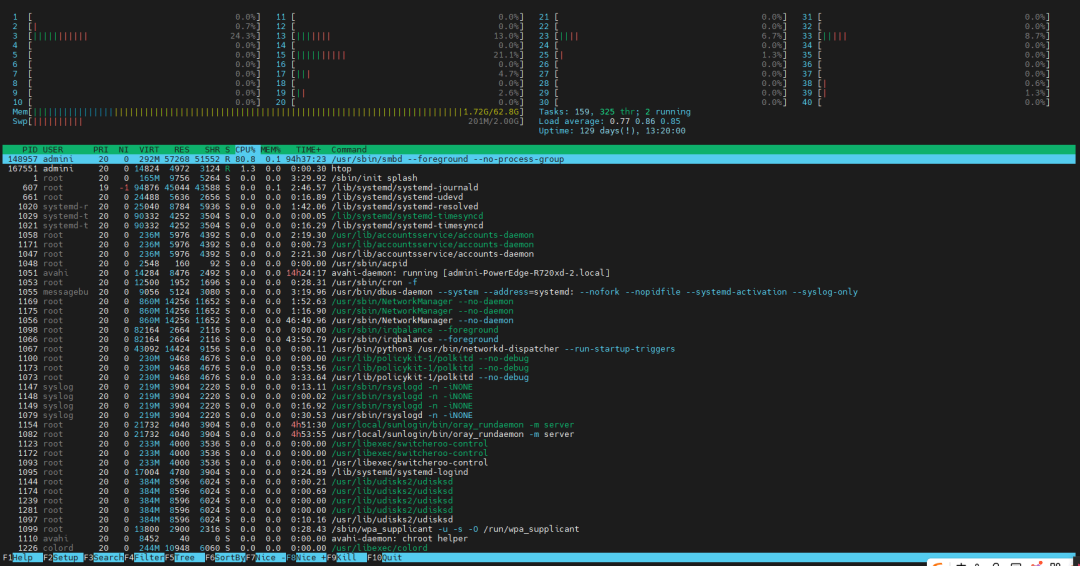Click the Load average readout
Image resolution: width=1080 pixels, height=566 pixels.
[610, 121]
